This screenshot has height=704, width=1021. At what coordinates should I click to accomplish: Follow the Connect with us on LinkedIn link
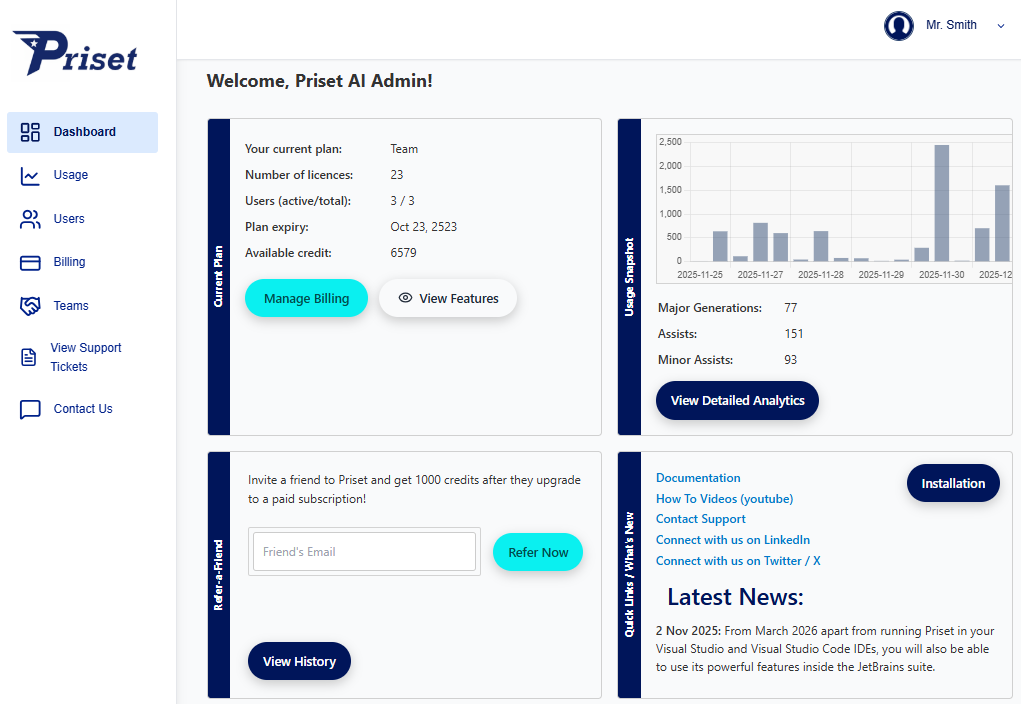(733, 539)
